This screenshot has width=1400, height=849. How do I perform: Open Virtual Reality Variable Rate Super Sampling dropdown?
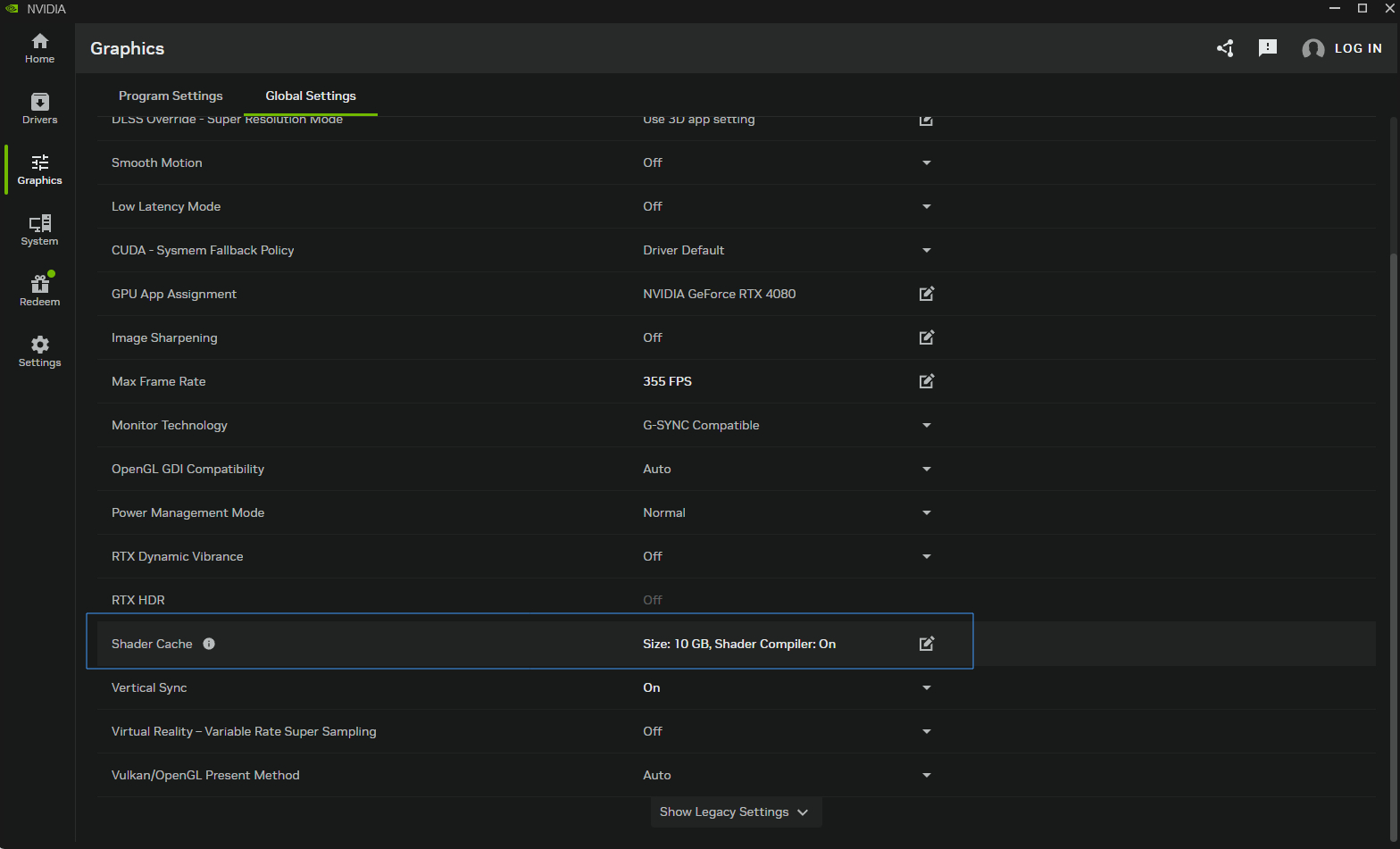pyautogui.click(x=927, y=731)
